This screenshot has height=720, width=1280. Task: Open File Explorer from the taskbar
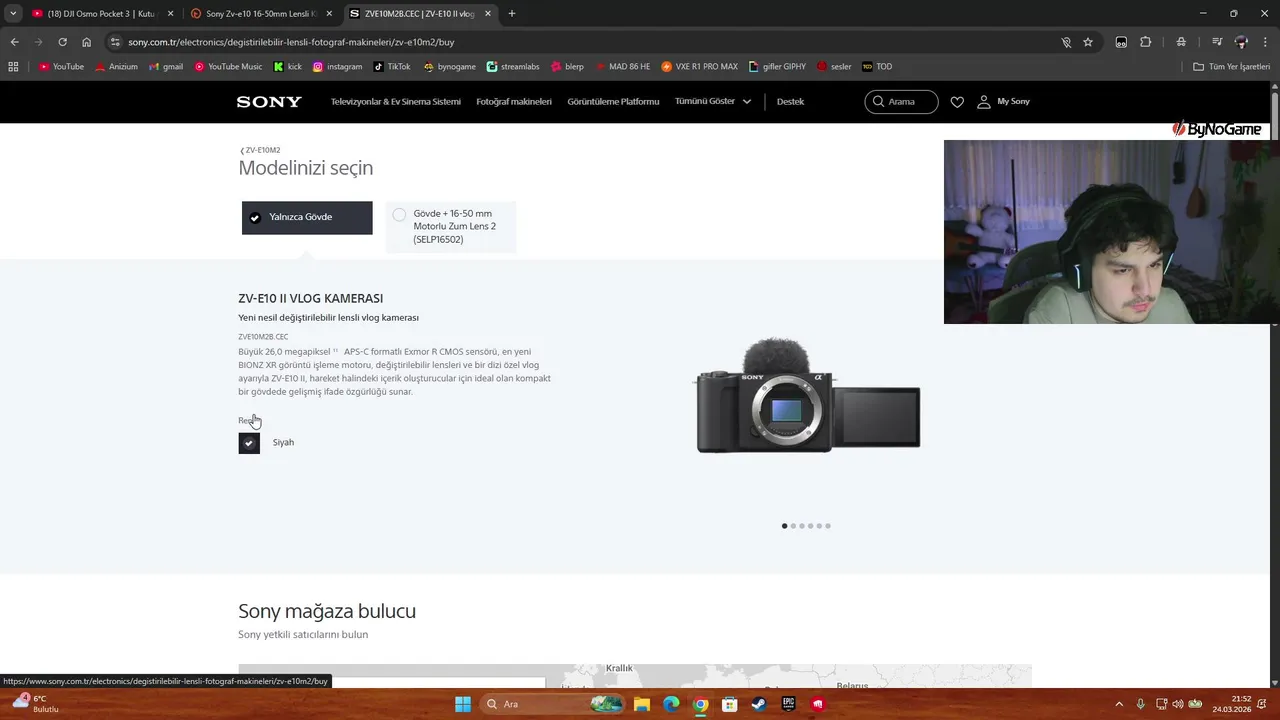pos(642,704)
